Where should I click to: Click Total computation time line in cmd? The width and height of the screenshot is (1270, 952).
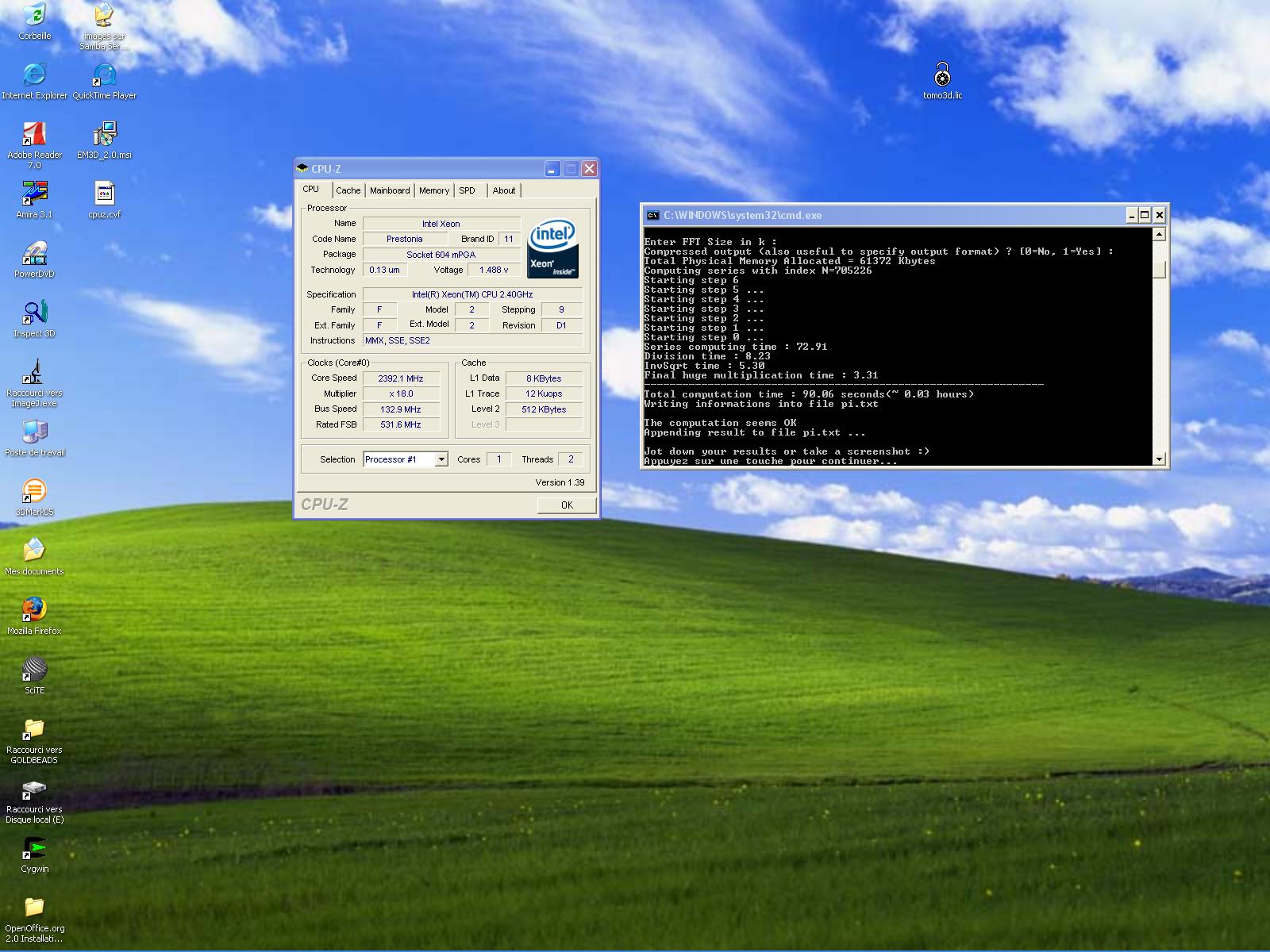[x=809, y=394]
